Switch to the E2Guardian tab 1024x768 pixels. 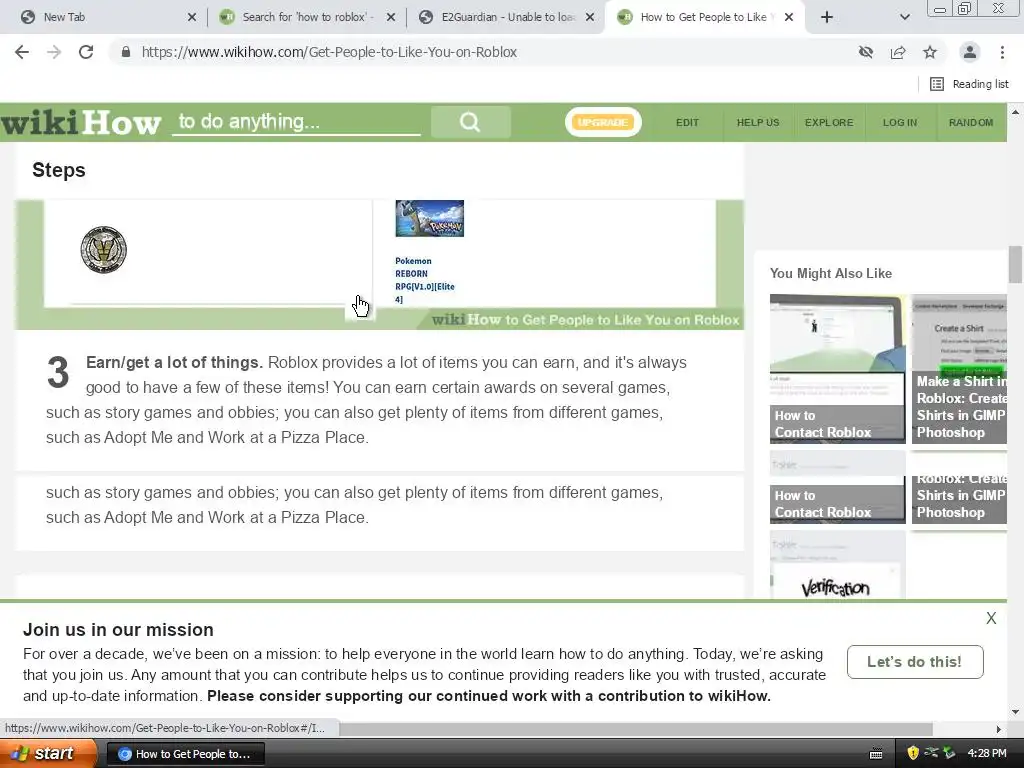tap(508, 17)
